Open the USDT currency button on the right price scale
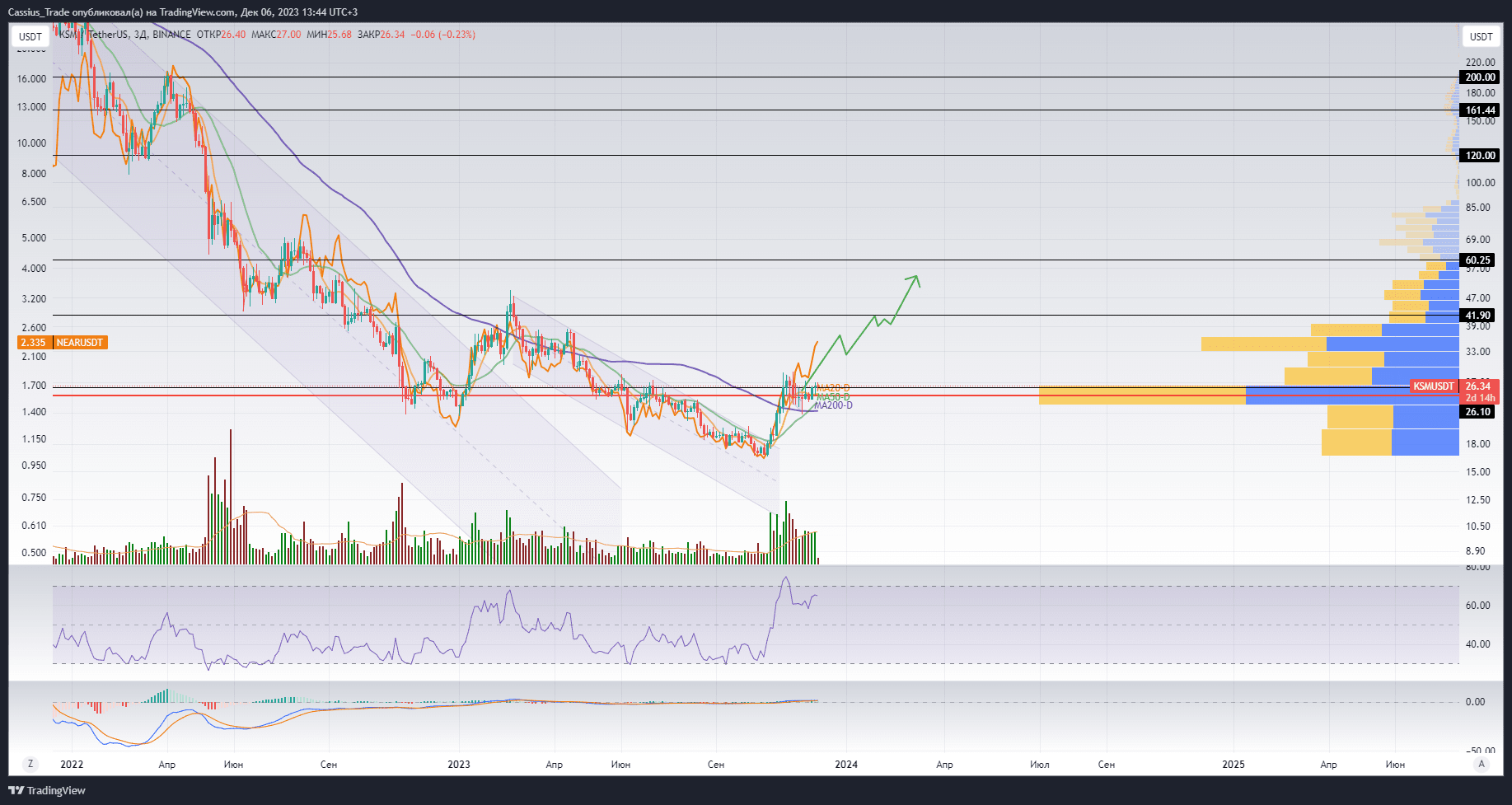This screenshot has width=1512, height=805. coord(1482,36)
